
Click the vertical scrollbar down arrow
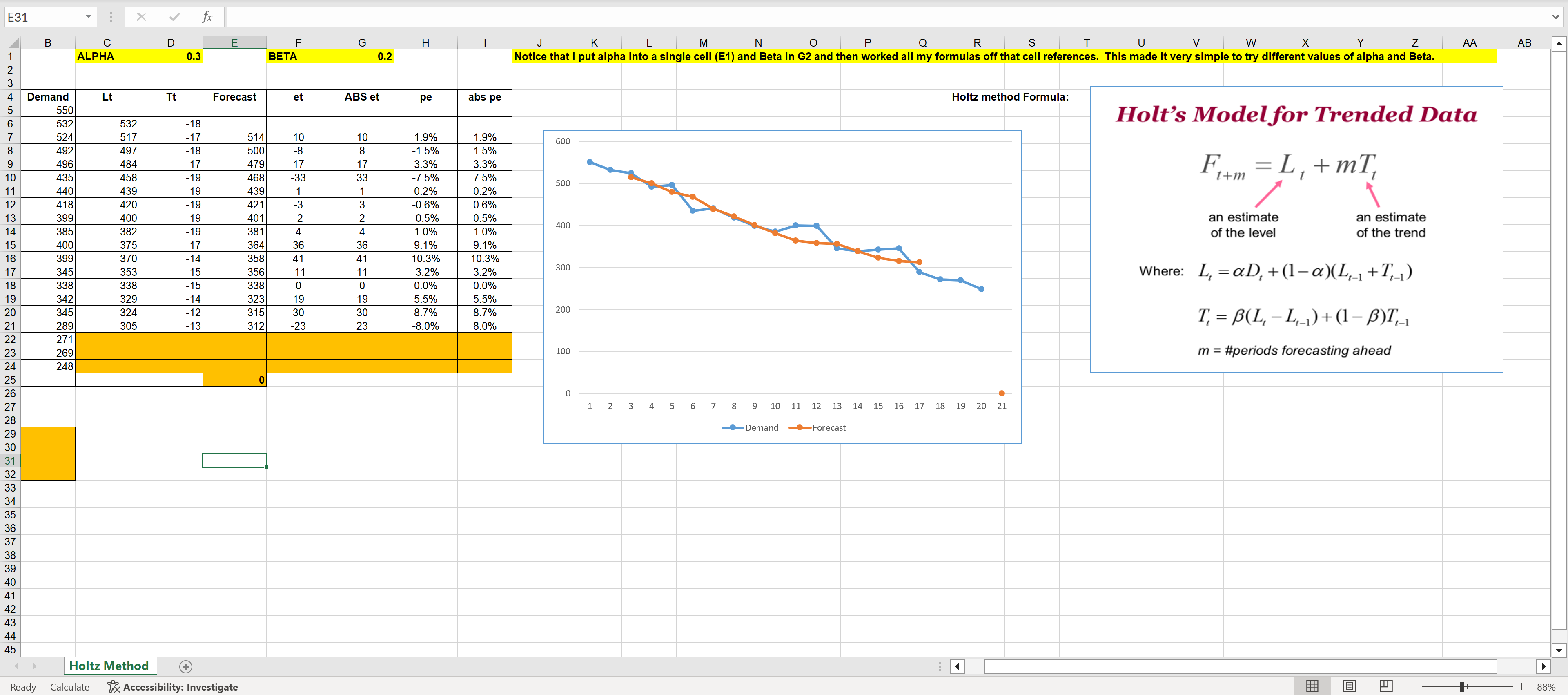(x=1559, y=650)
